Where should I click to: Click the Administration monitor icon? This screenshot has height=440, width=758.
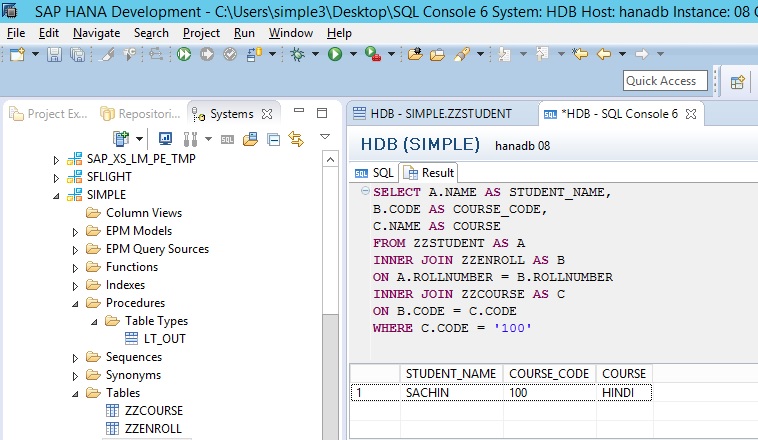click(165, 139)
